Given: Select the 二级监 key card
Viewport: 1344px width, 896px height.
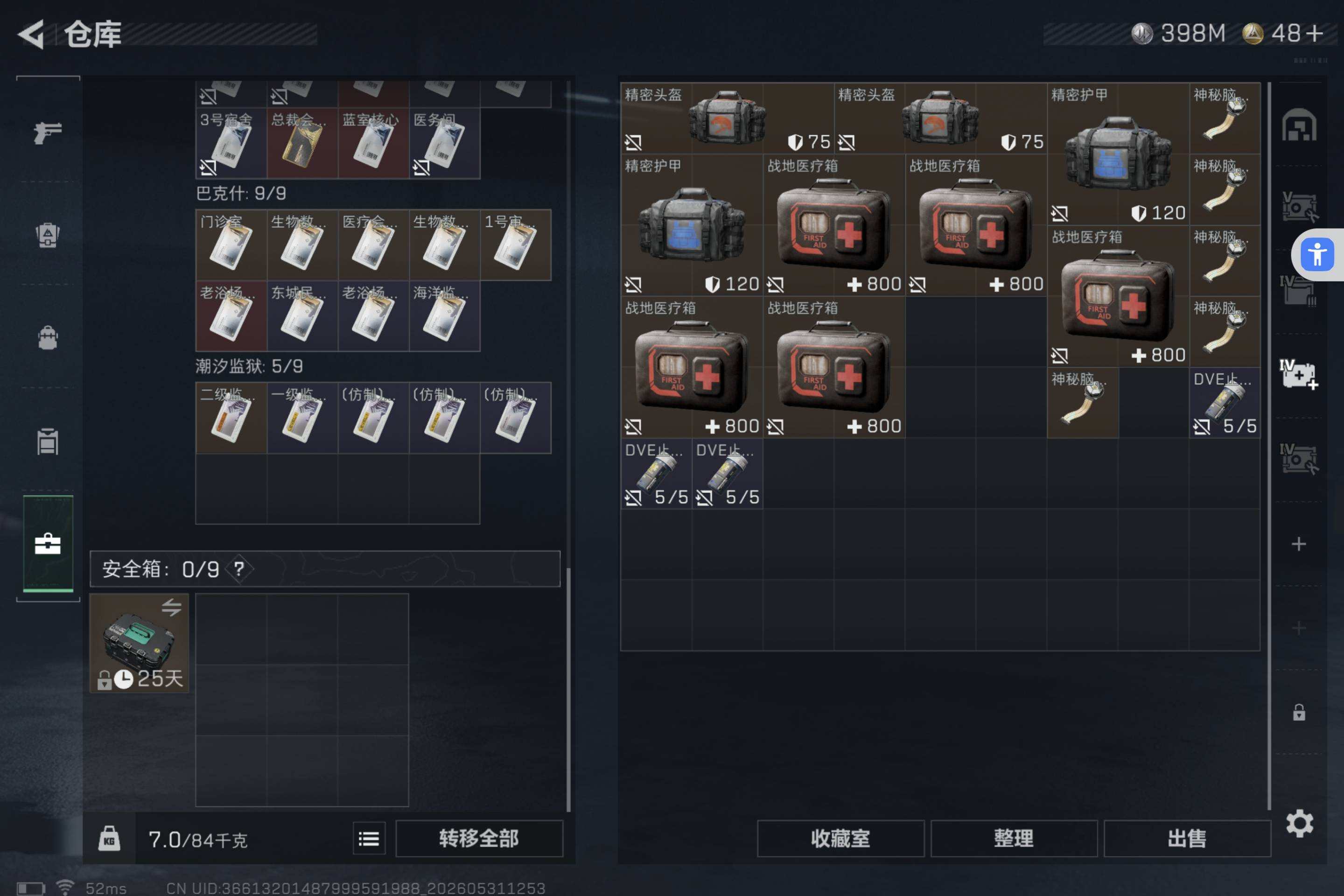Looking at the screenshot, I should tap(231, 418).
